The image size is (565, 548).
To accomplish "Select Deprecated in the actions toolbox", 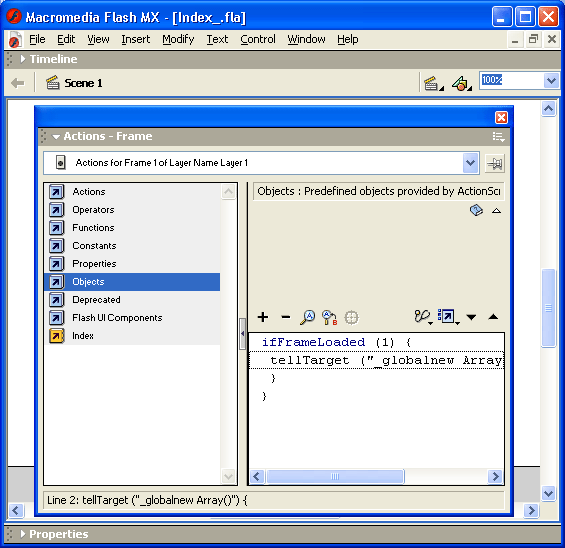I will (x=96, y=300).
